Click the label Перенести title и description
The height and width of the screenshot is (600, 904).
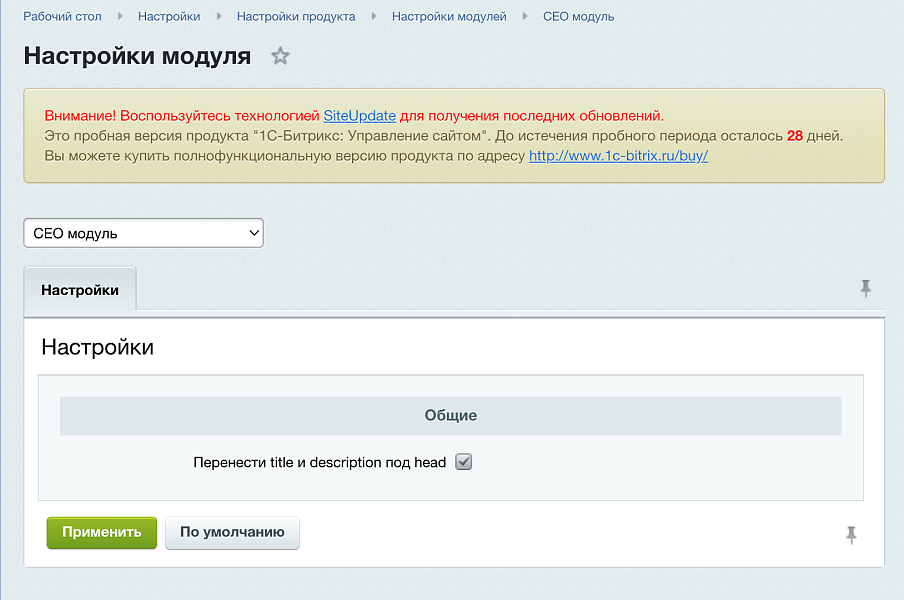pos(320,462)
